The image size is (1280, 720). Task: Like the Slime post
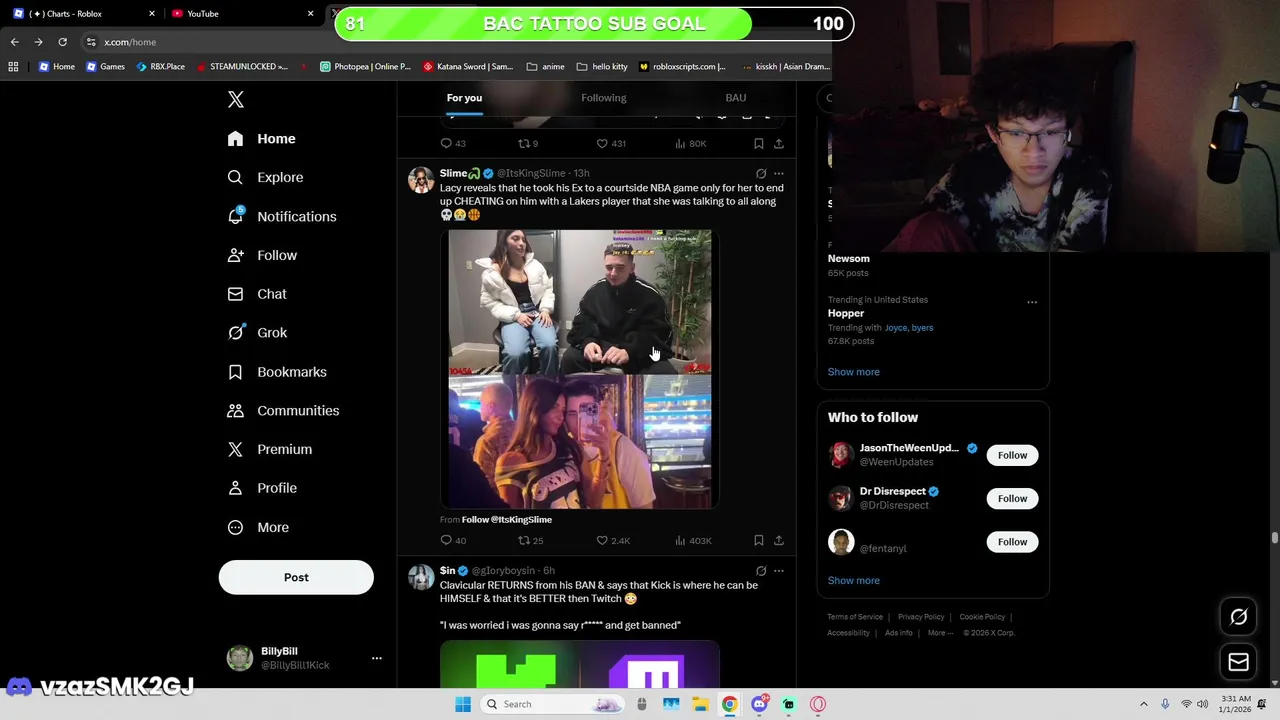613,540
